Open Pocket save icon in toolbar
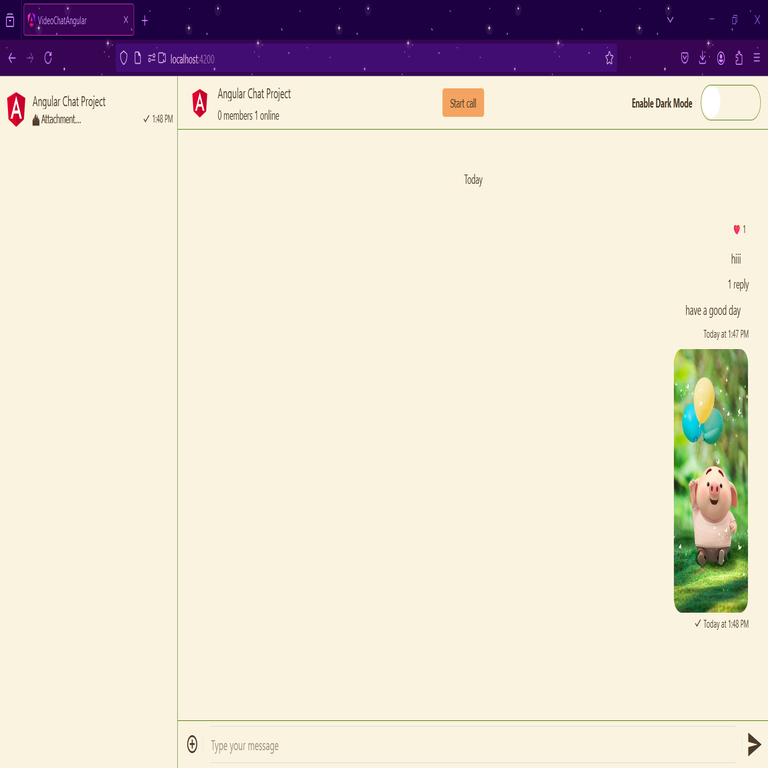The image size is (768, 768). [x=685, y=58]
